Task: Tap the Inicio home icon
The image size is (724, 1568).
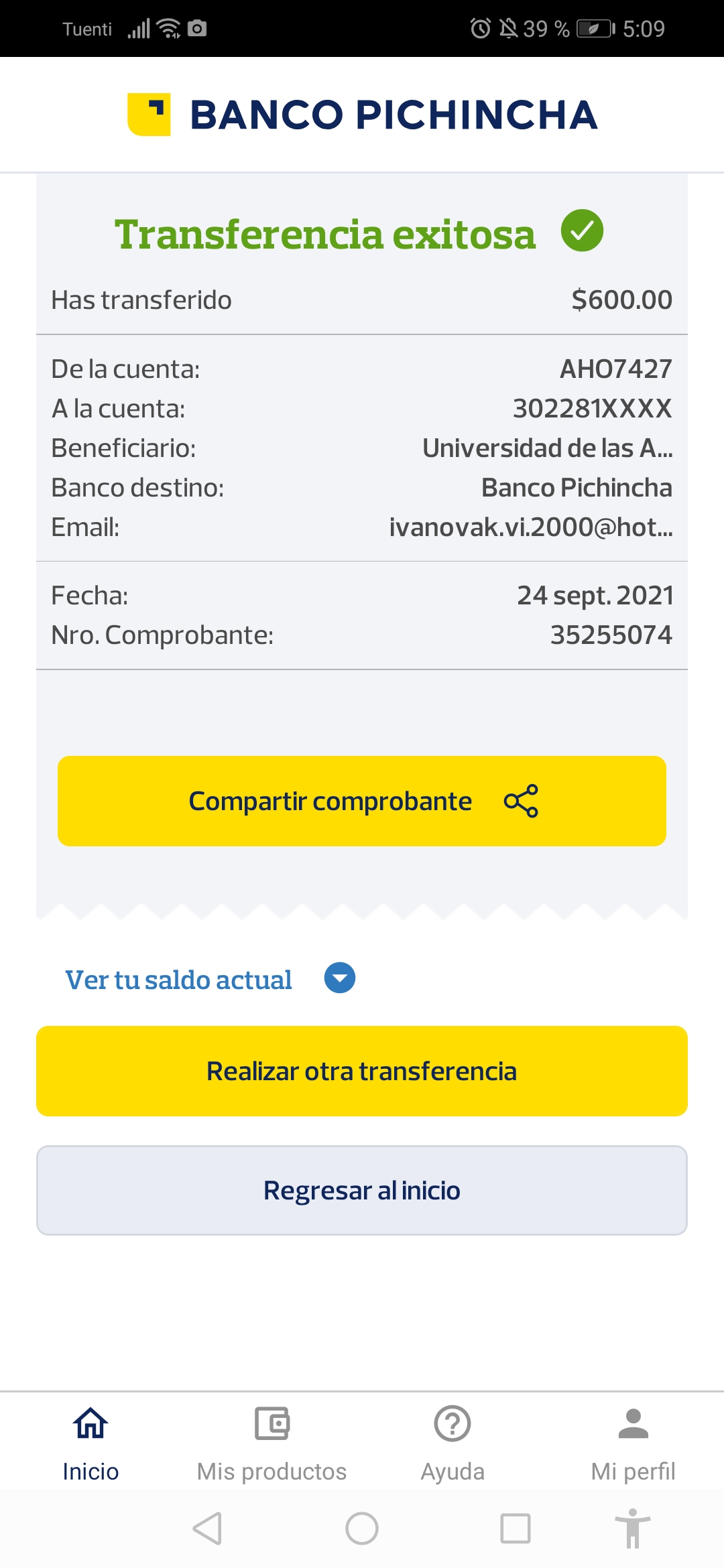Action: (x=90, y=1423)
